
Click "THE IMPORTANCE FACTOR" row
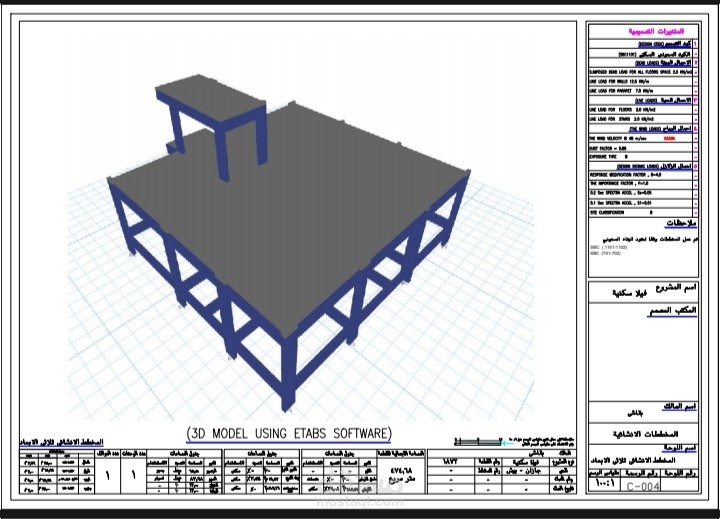tap(641, 184)
